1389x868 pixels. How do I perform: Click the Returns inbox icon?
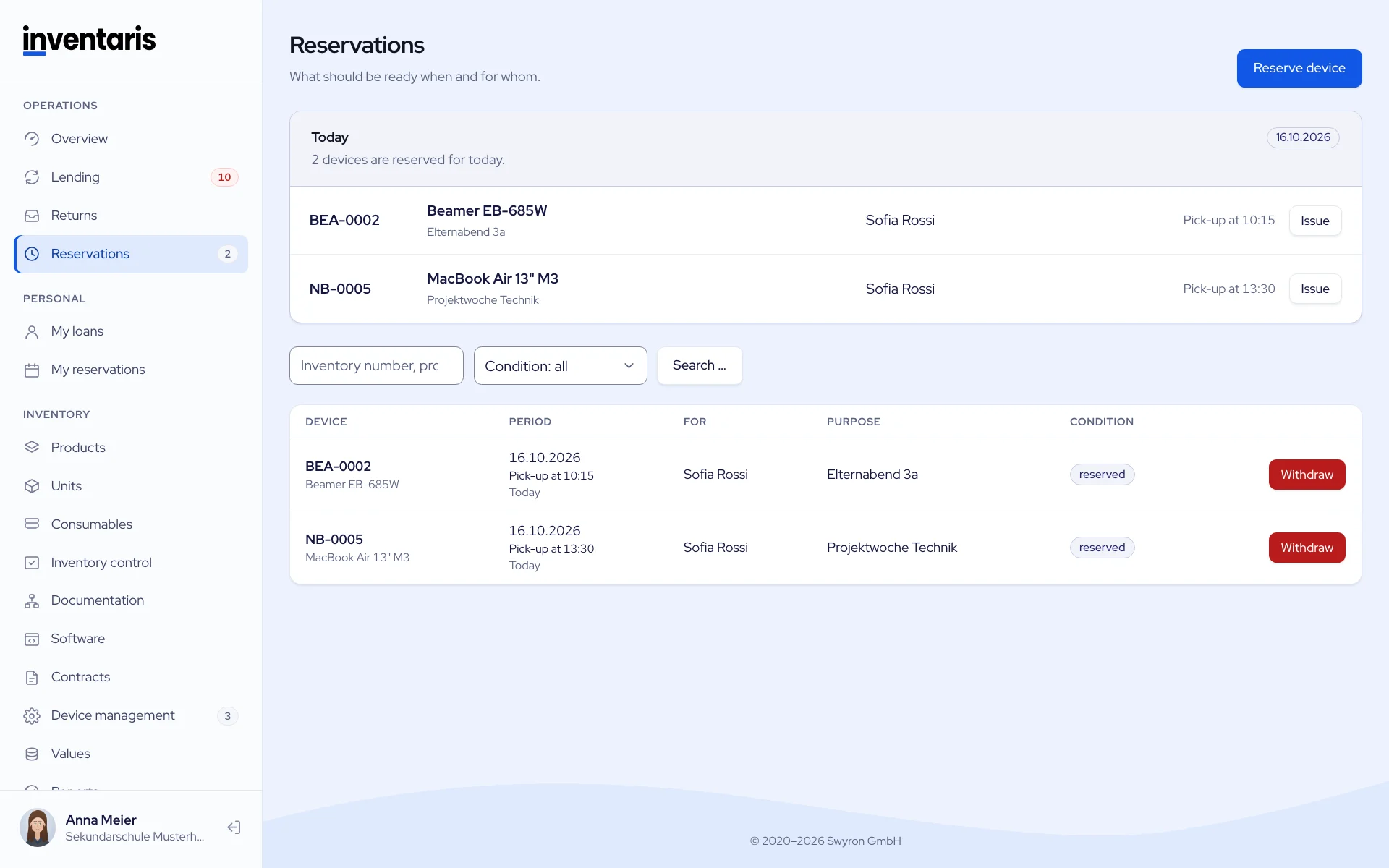32,216
